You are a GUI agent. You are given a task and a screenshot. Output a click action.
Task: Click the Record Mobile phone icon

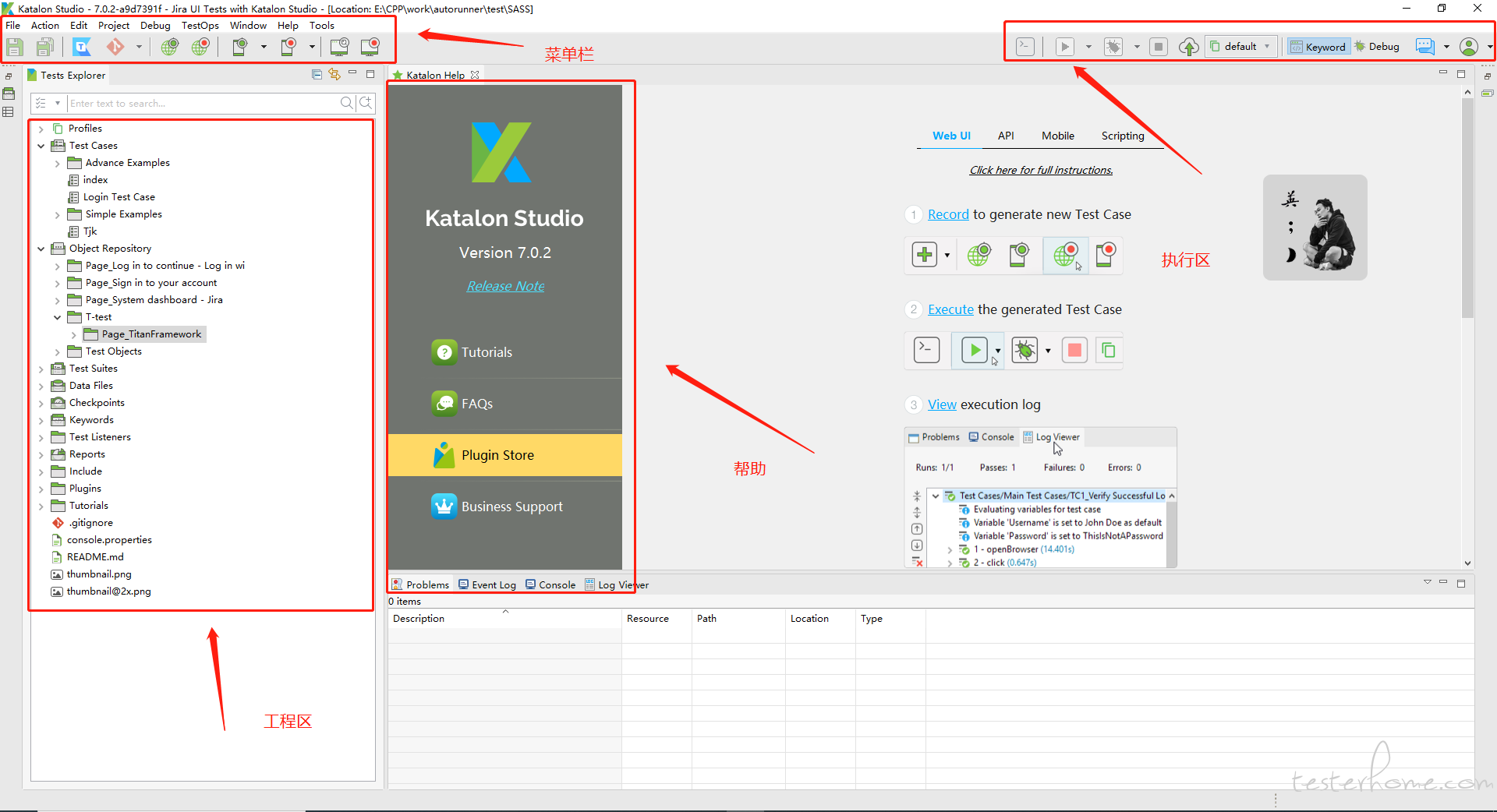tap(288, 47)
